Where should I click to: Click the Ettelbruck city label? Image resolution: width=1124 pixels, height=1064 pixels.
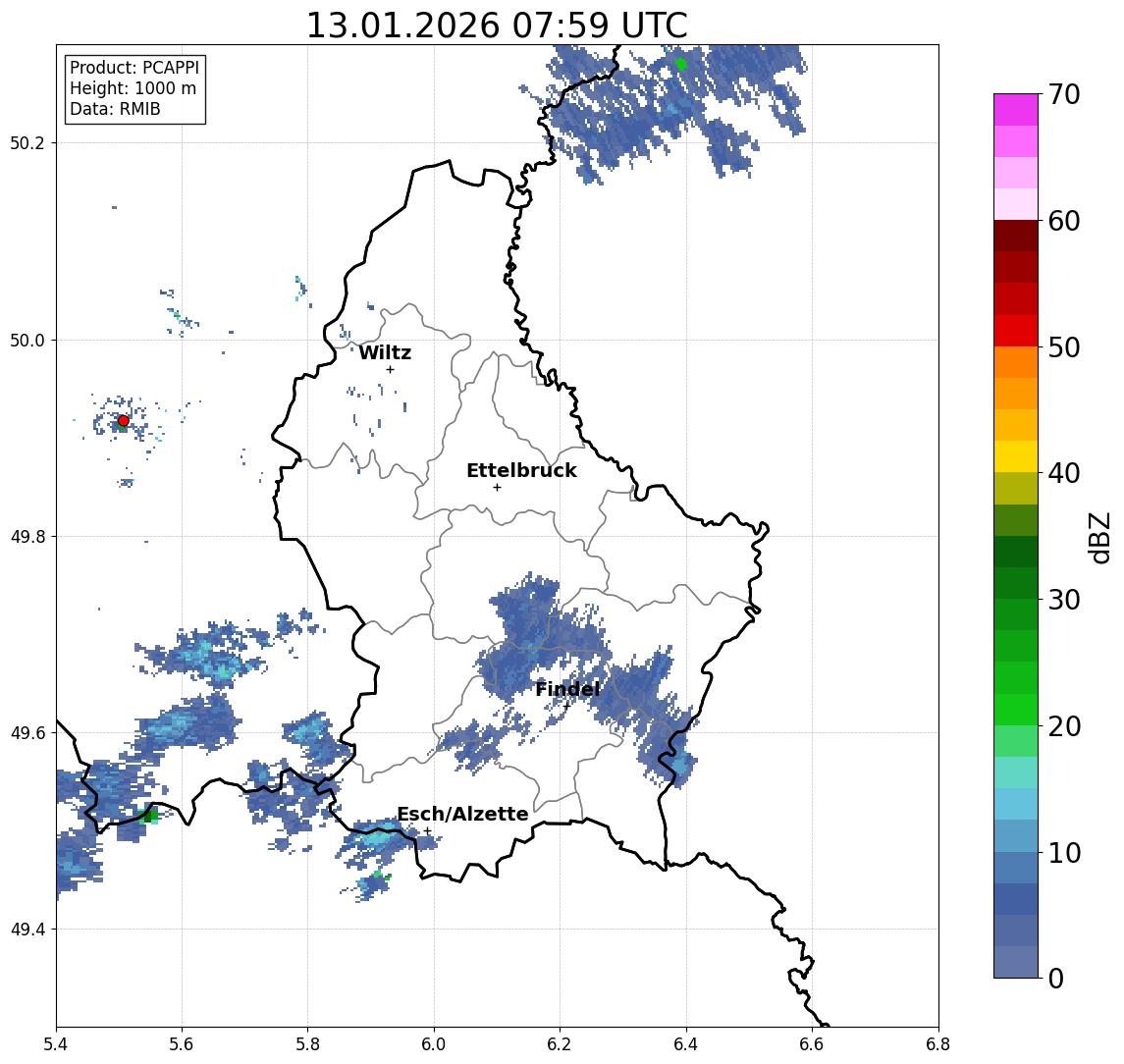tap(521, 470)
